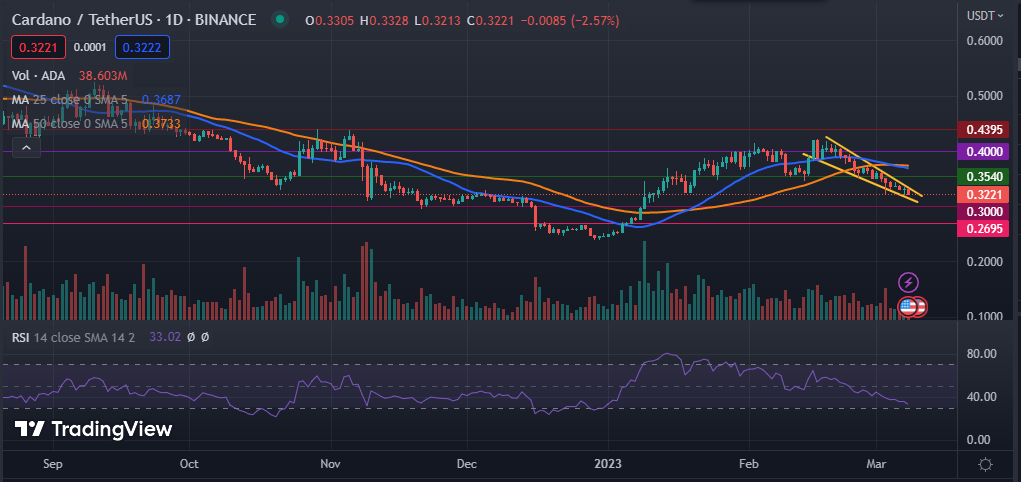The width and height of the screenshot is (1021, 482).
Task: Click the red sell price 0.3221 button
Action: coord(38,47)
